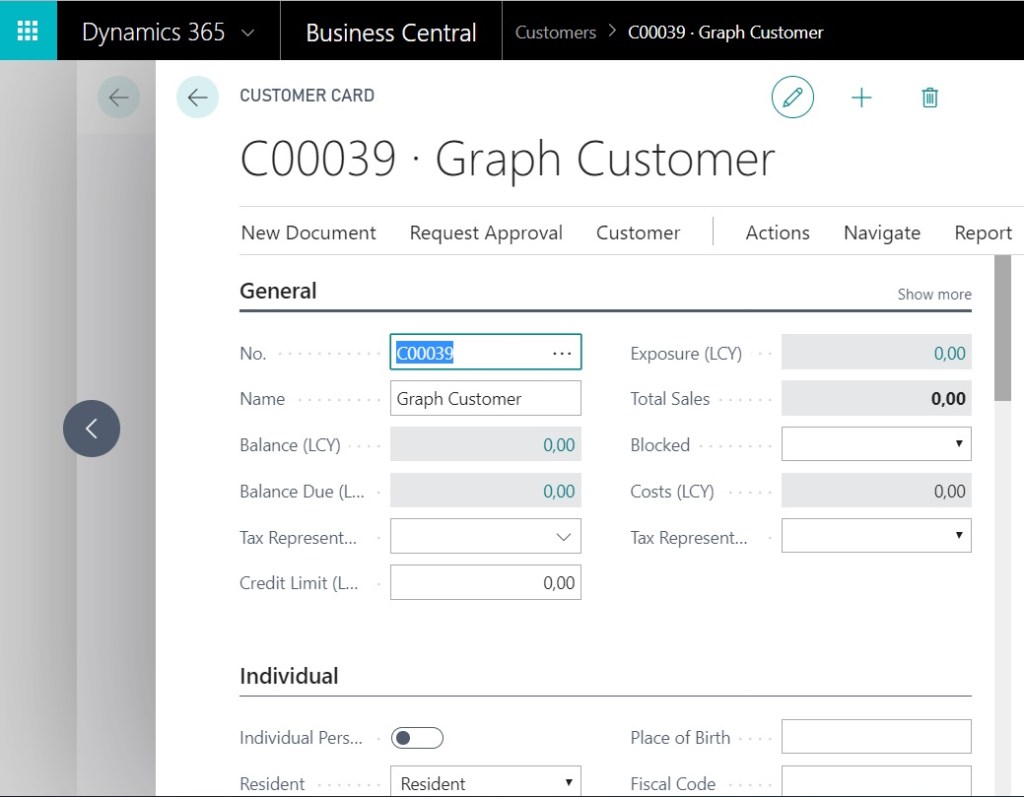
Task: Open the Report menu
Action: (x=983, y=233)
